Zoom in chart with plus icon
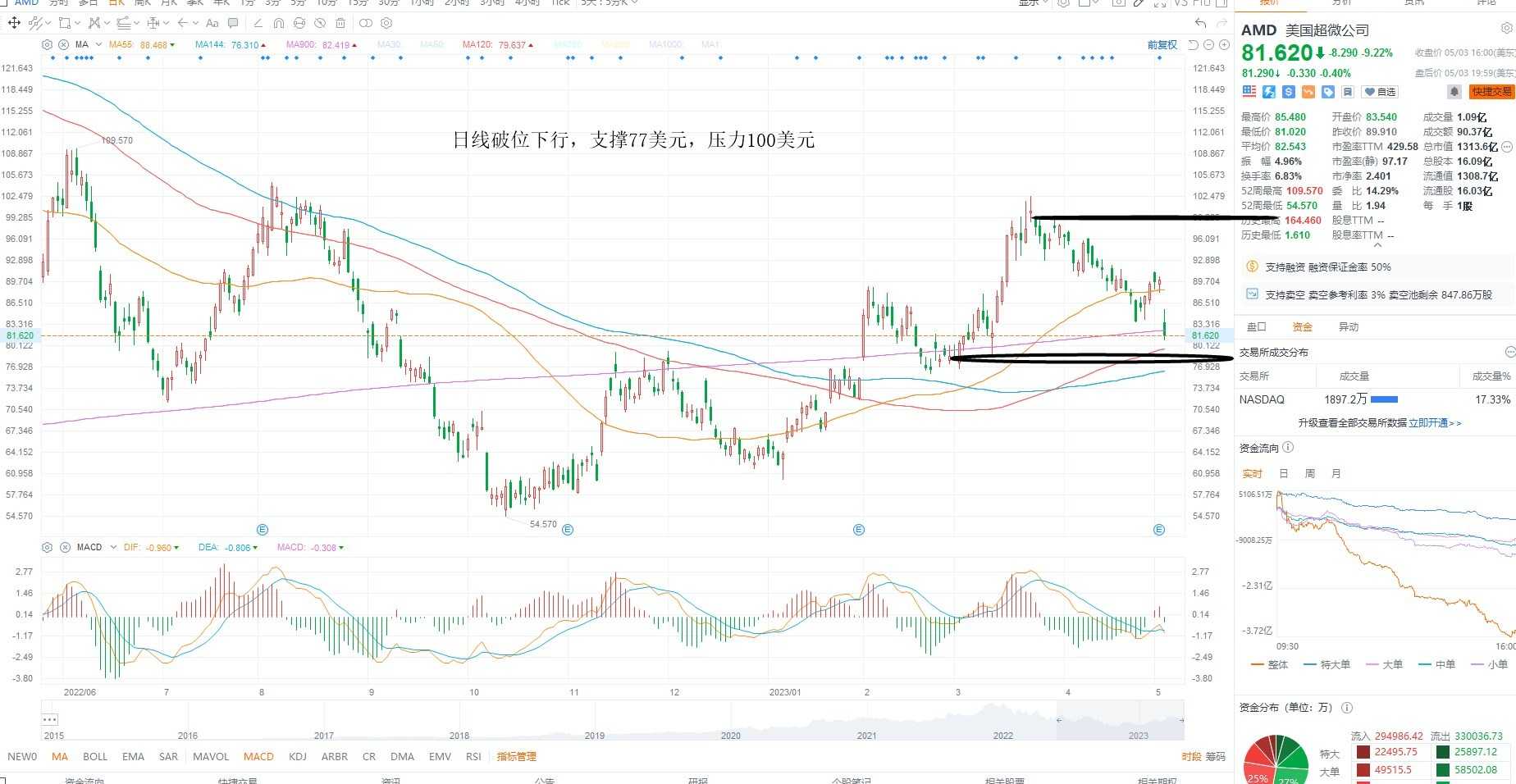This screenshot has height=784, width=1516. (x=1224, y=45)
